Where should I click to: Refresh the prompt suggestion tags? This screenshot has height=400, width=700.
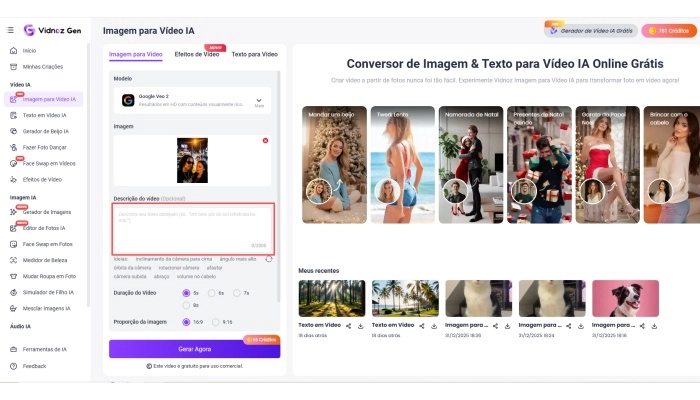click(x=269, y=259)
